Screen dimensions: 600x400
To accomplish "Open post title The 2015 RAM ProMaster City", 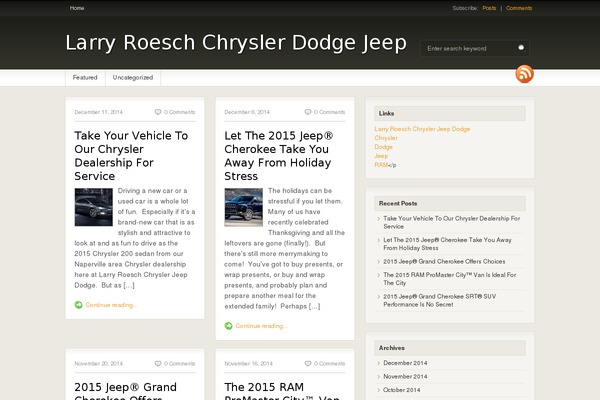I will (x=282, y=390).
